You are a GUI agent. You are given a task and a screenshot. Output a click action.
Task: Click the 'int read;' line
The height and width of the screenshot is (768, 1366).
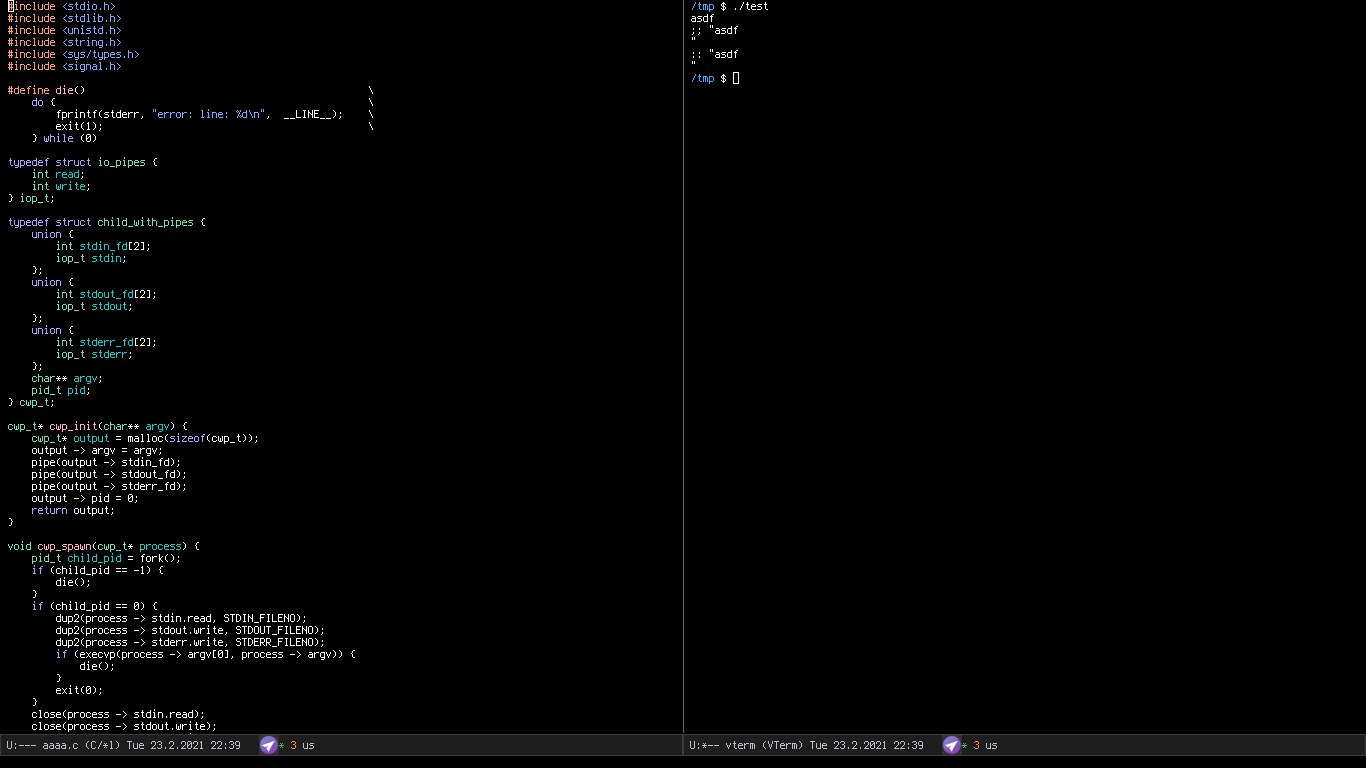coord(58,174)
